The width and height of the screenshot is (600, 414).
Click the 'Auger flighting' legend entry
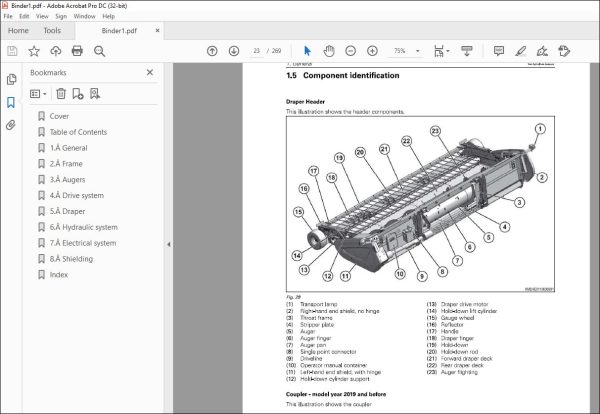pos(459,372)
